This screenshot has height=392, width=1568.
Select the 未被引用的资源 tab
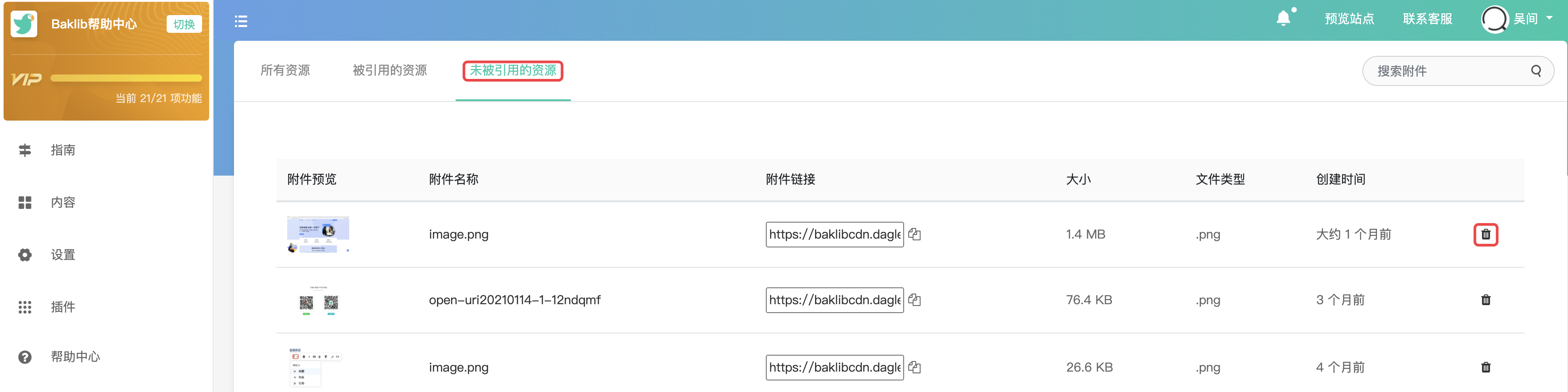tap(512, 70)
